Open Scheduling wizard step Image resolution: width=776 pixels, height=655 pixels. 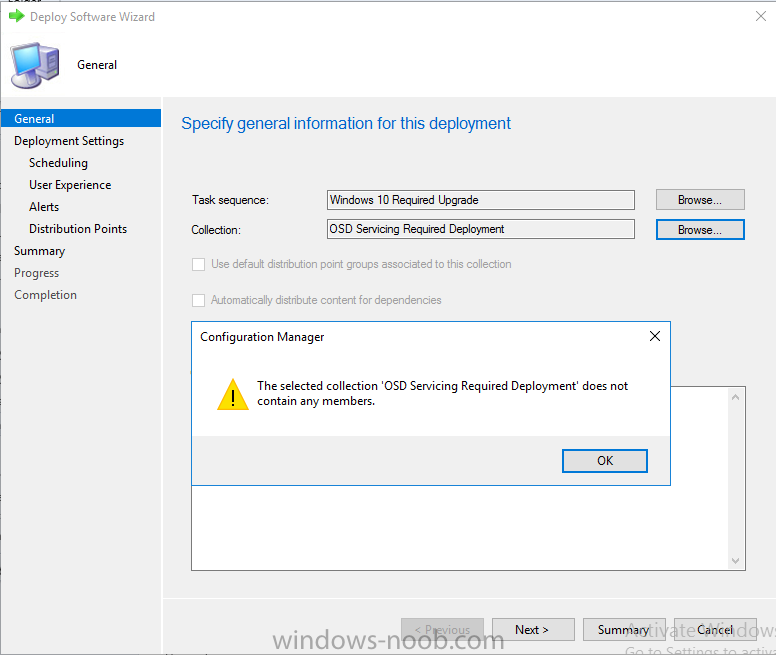[58, 163]
